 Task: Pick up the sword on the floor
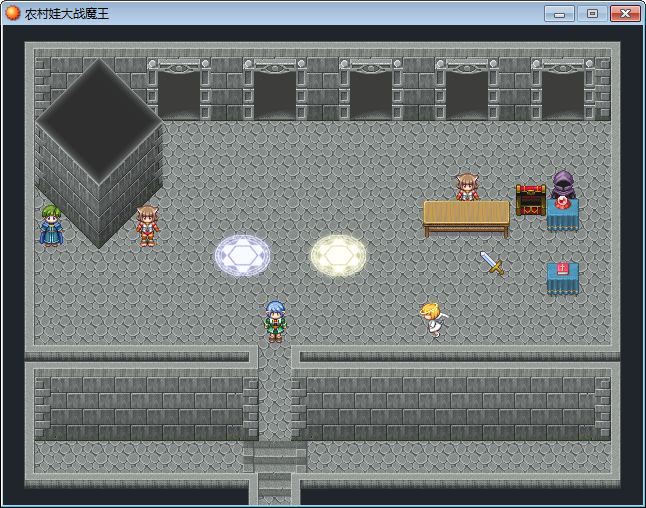coord(492,262)
